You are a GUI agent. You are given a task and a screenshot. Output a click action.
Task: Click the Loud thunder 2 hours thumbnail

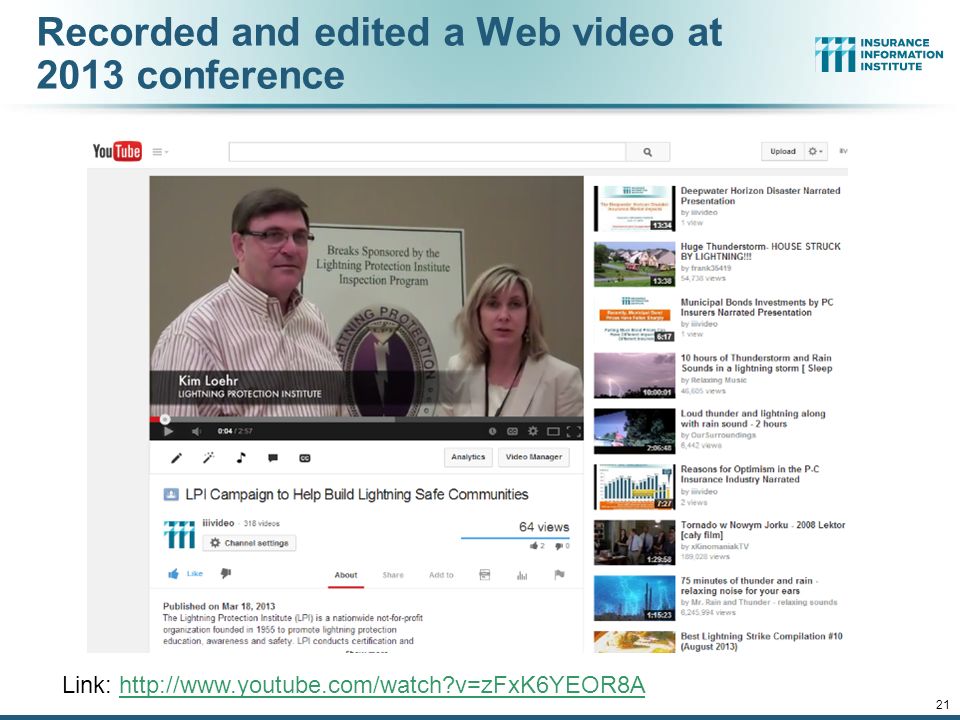coord(634,431)
